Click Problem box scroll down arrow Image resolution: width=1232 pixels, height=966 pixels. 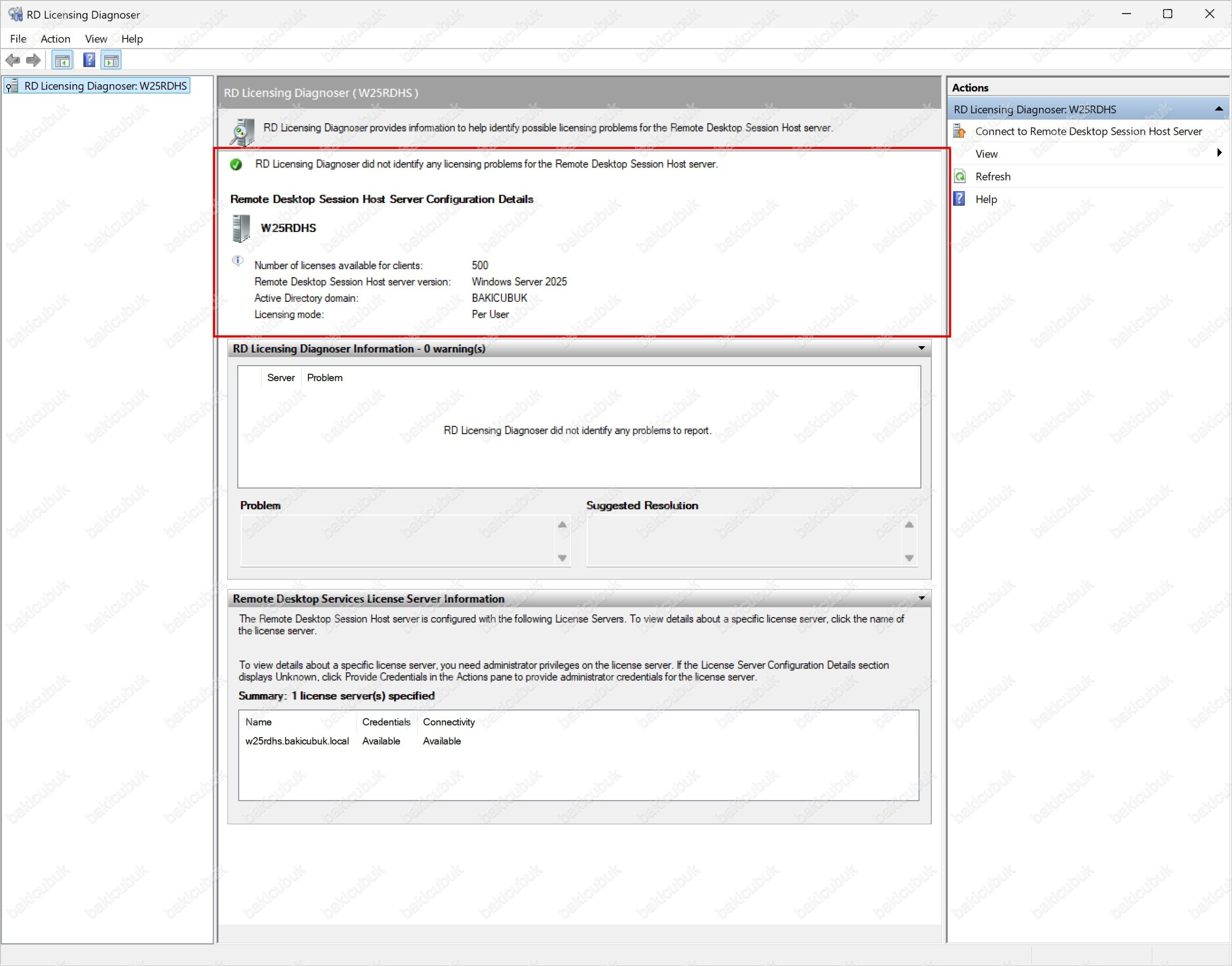[562, 558]
